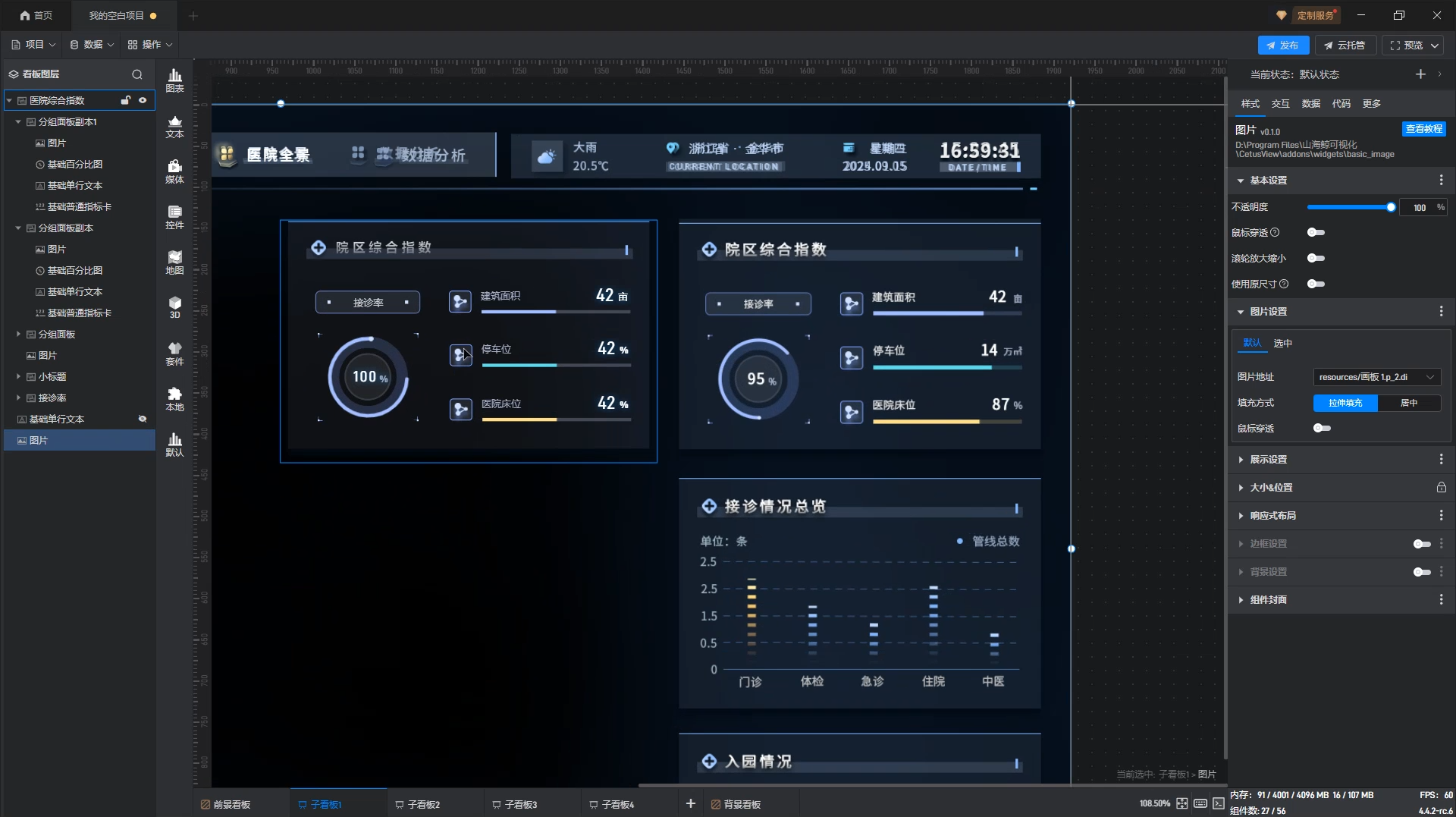Switch to the 代码 properties tab
The width and height of the screenshot is (1456, 817).
tap(1341, 104)
